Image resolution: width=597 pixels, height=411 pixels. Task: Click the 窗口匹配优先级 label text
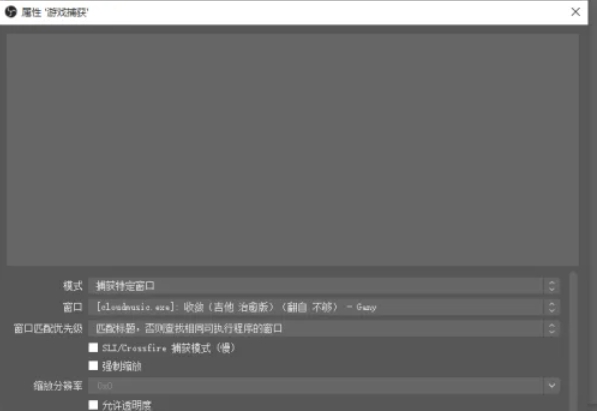pyautogui.click(x=48, y=328)
